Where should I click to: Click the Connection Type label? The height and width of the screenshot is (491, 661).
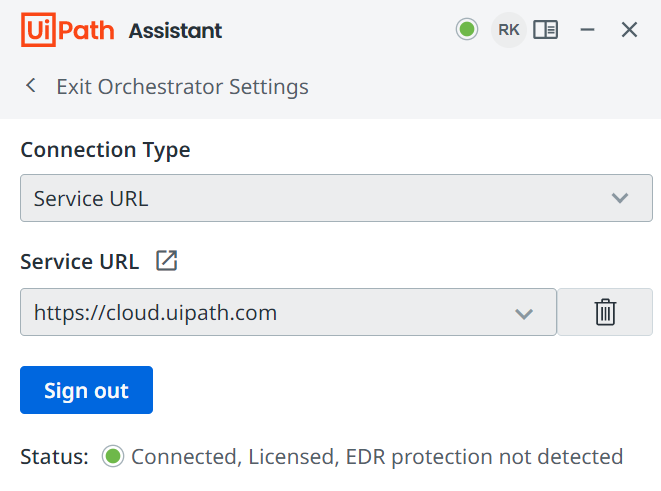pos(105,150)
